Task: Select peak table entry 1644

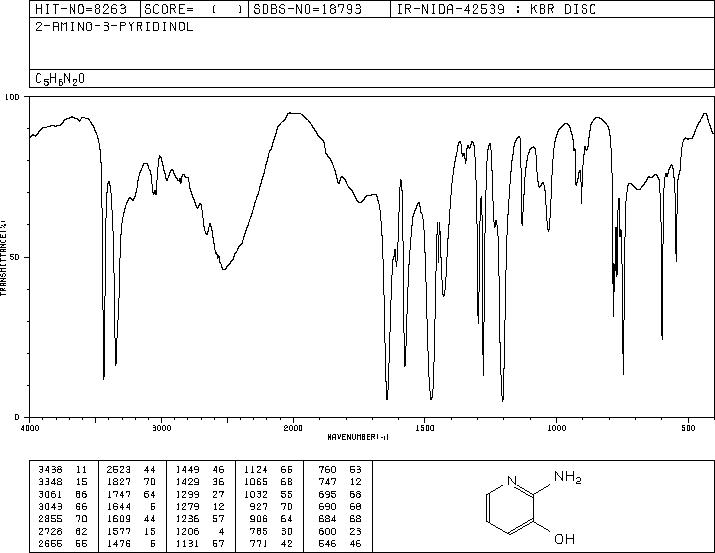Action: tap(119, 506)
